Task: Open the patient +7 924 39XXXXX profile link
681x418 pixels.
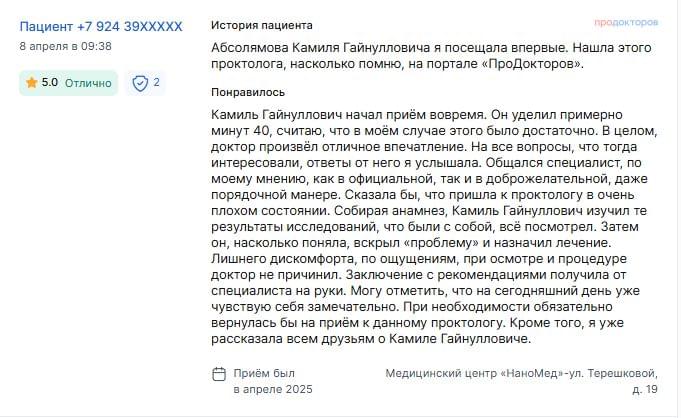Action: point(101,27)
